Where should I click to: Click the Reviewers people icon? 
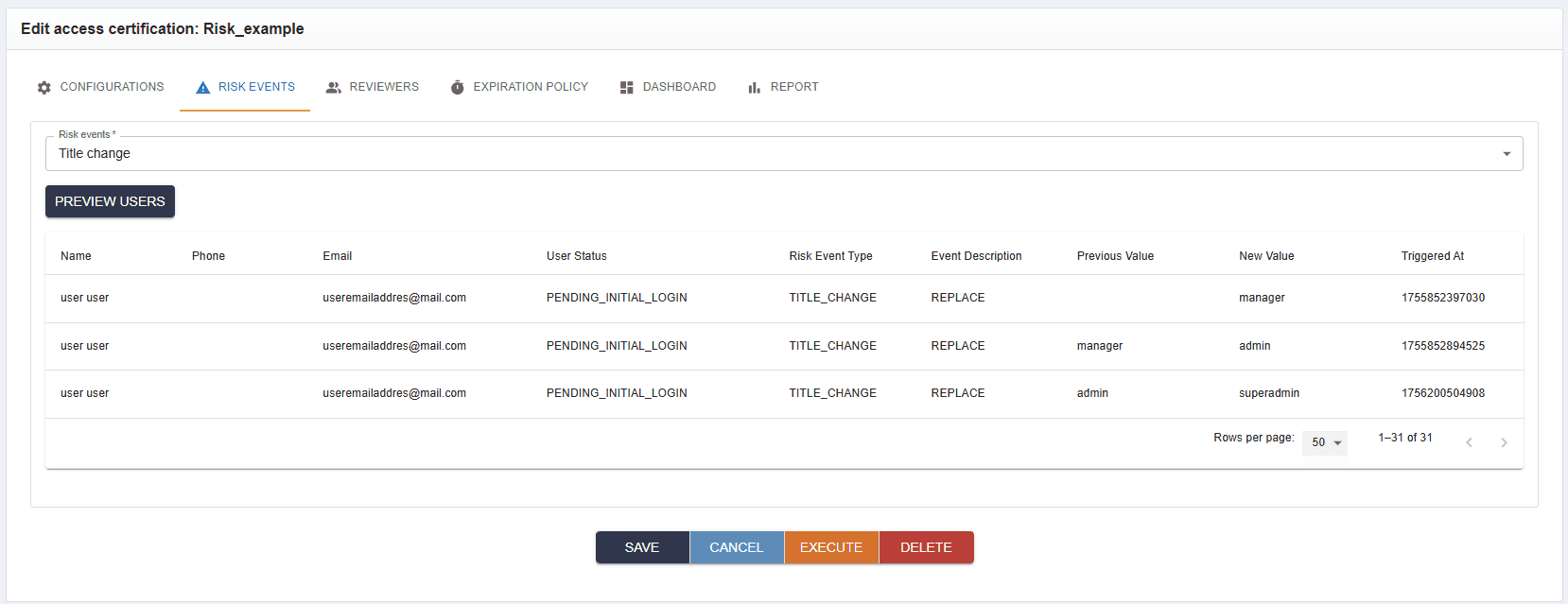click(333, 88)
